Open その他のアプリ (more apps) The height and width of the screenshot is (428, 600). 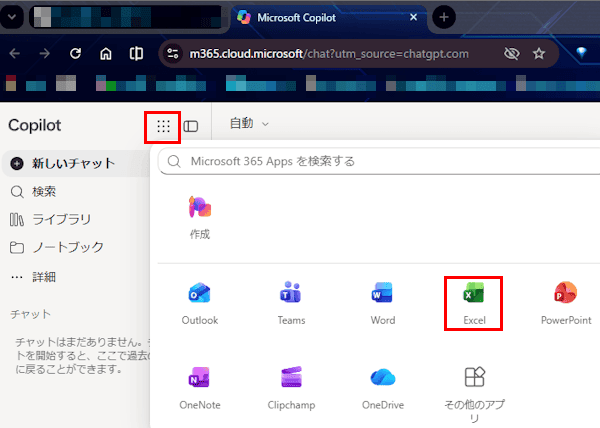(x=474, y=394)
